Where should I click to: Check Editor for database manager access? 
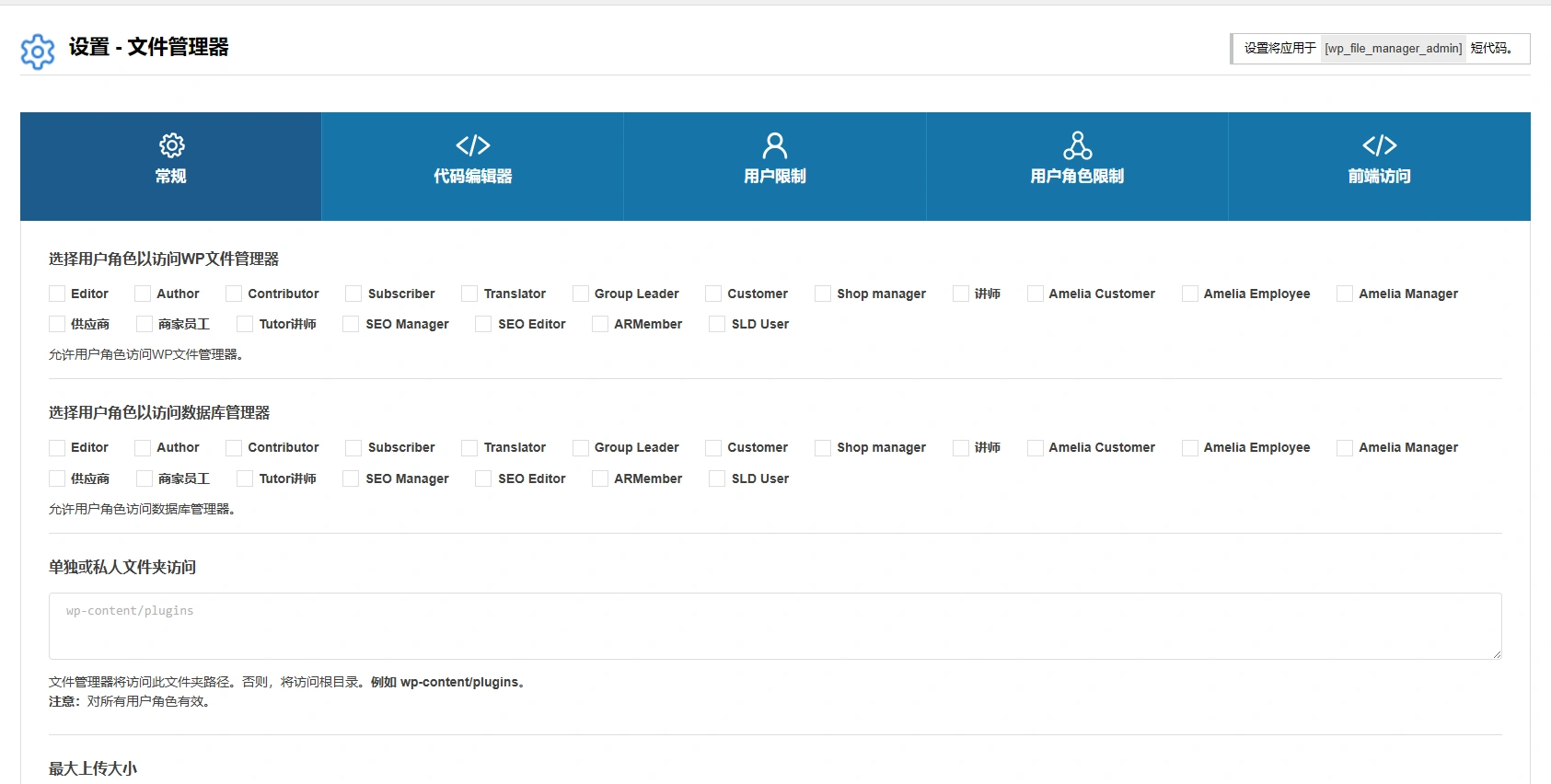57,448
